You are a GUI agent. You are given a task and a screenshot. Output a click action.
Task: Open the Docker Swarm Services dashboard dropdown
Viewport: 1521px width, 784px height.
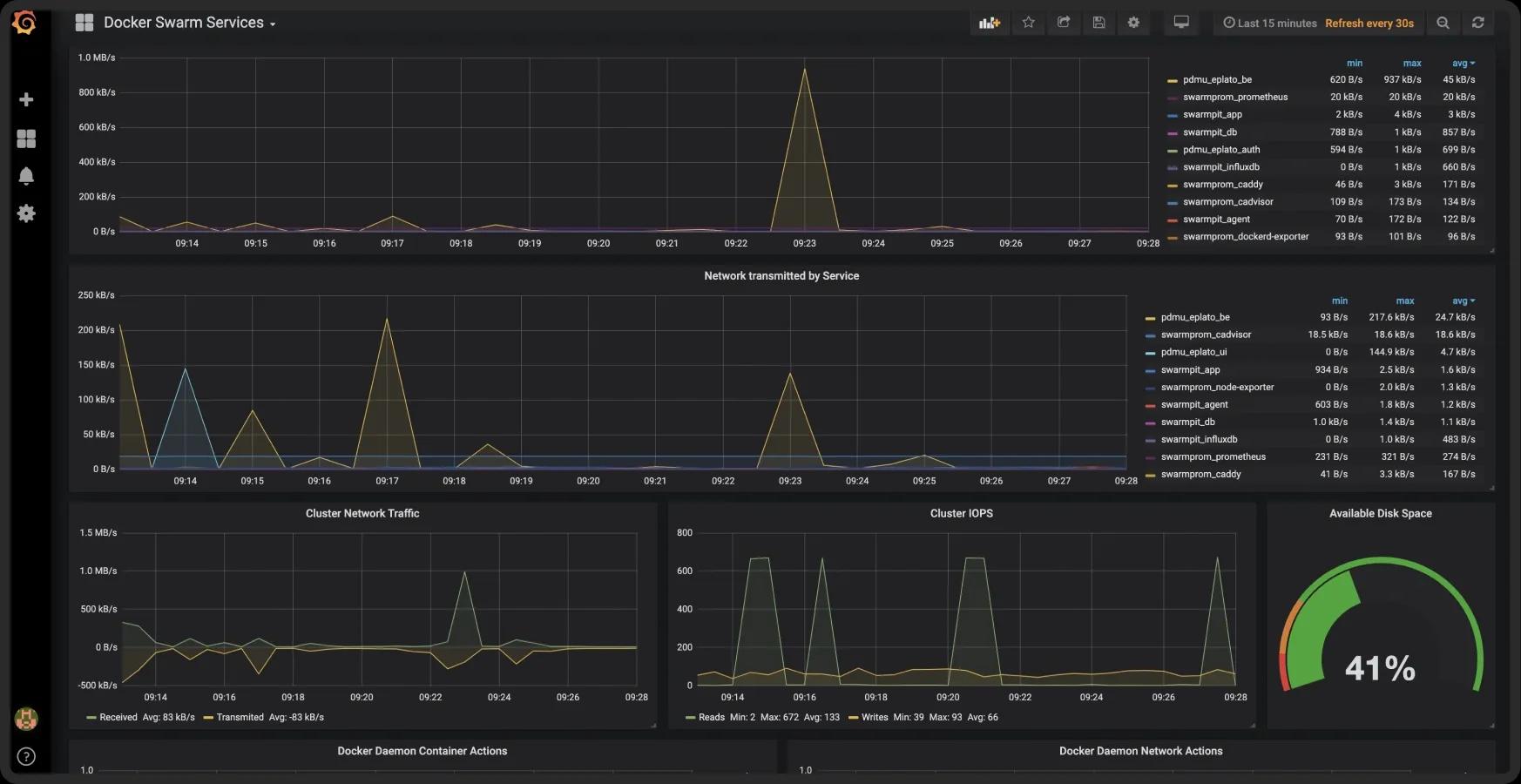tap(188, 23)
